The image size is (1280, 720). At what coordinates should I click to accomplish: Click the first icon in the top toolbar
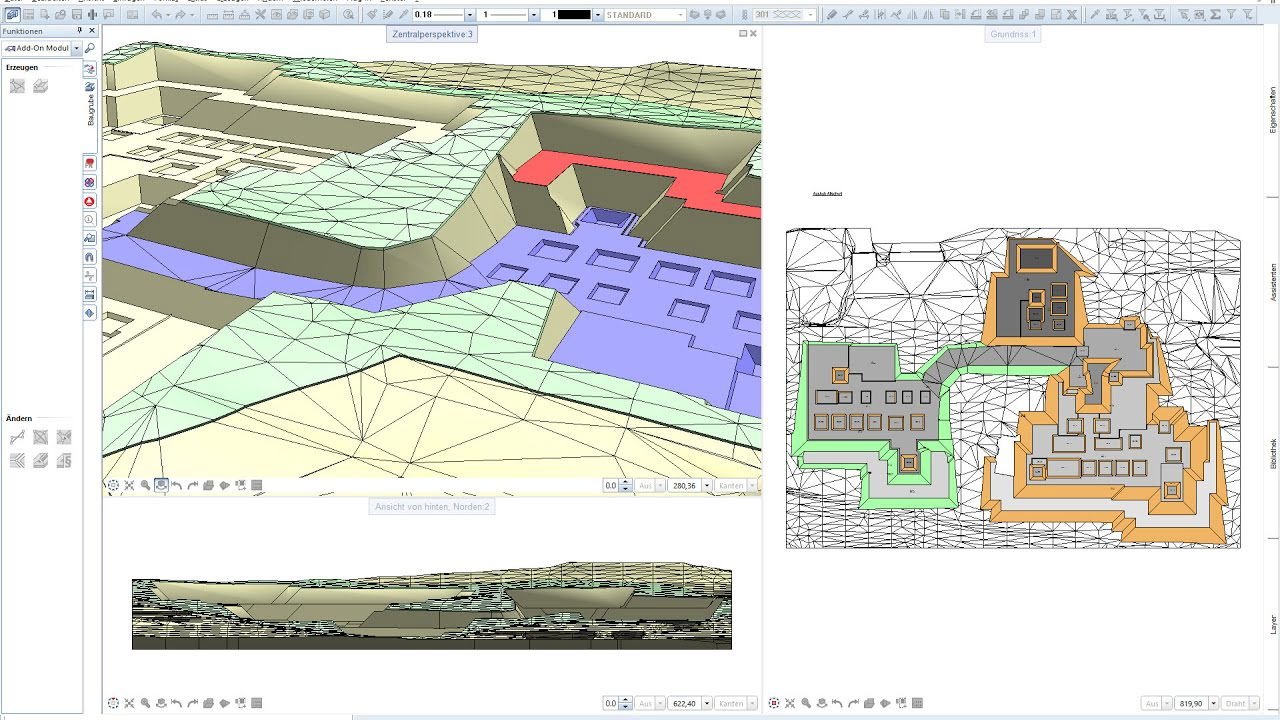click(x=12, y=15)
